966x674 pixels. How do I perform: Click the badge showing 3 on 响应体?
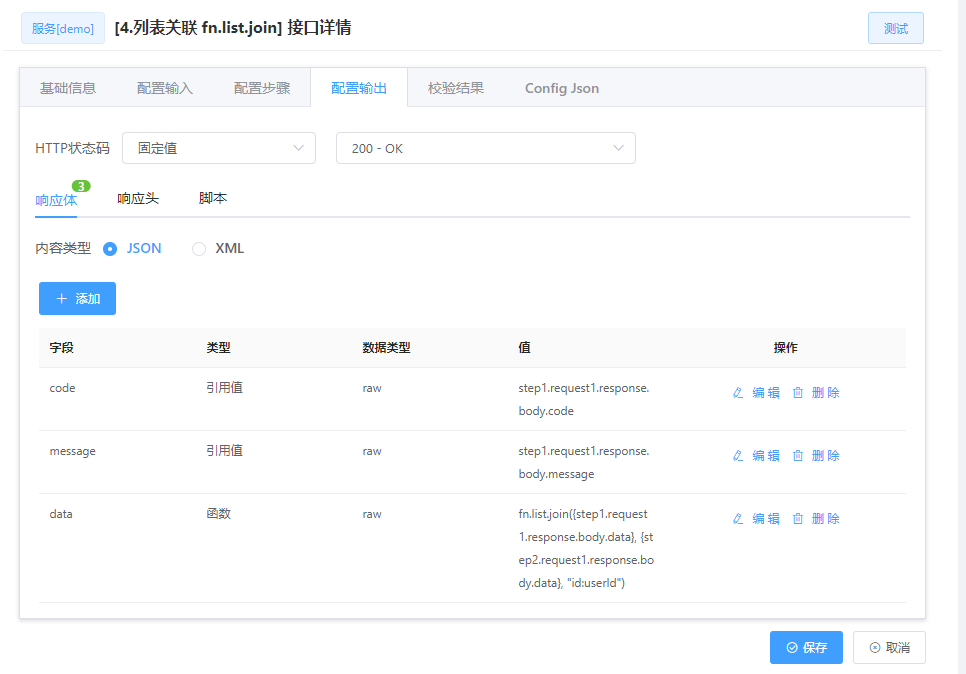[80, 186]
